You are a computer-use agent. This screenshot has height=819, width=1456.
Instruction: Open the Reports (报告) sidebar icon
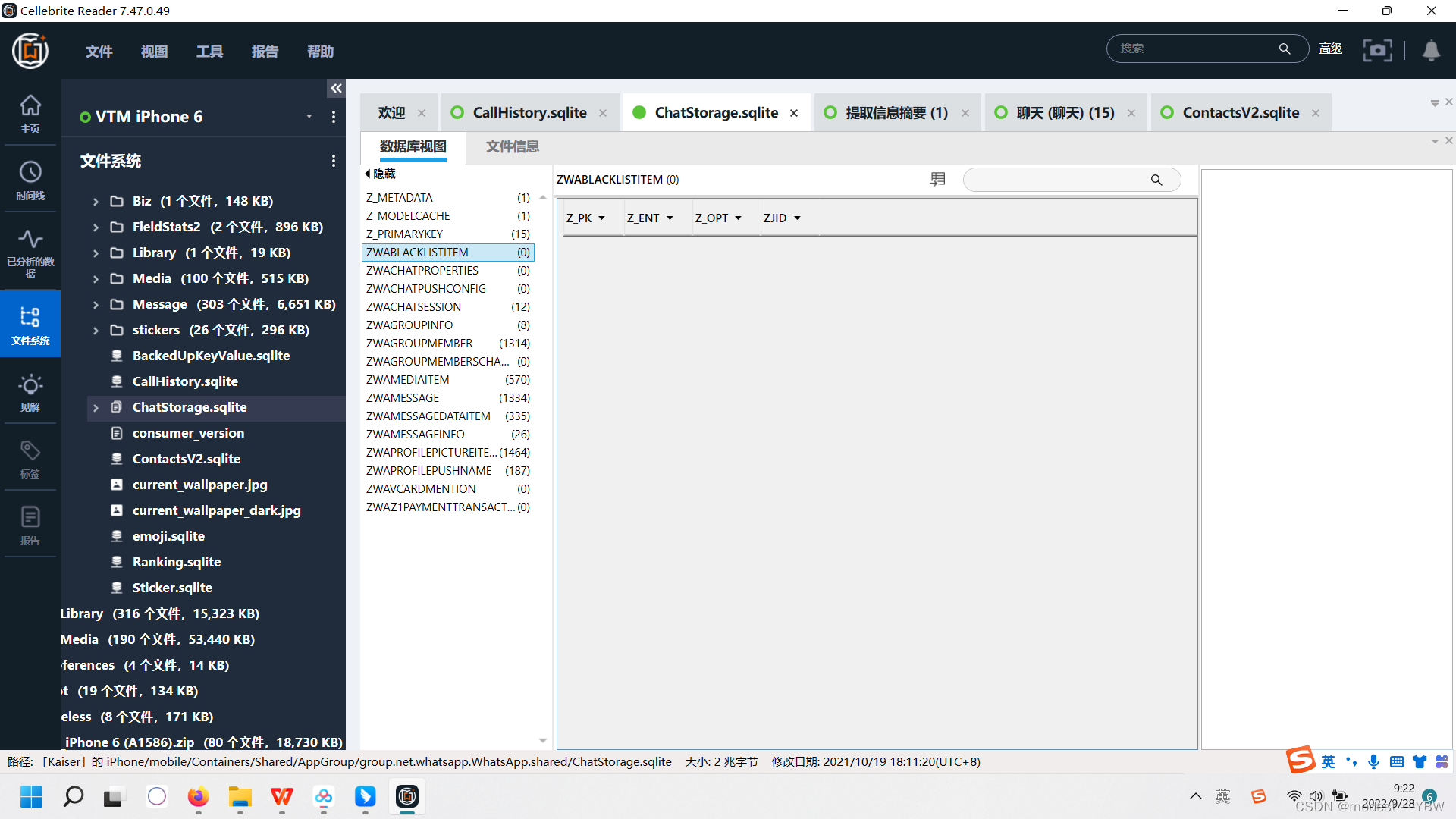30,526
